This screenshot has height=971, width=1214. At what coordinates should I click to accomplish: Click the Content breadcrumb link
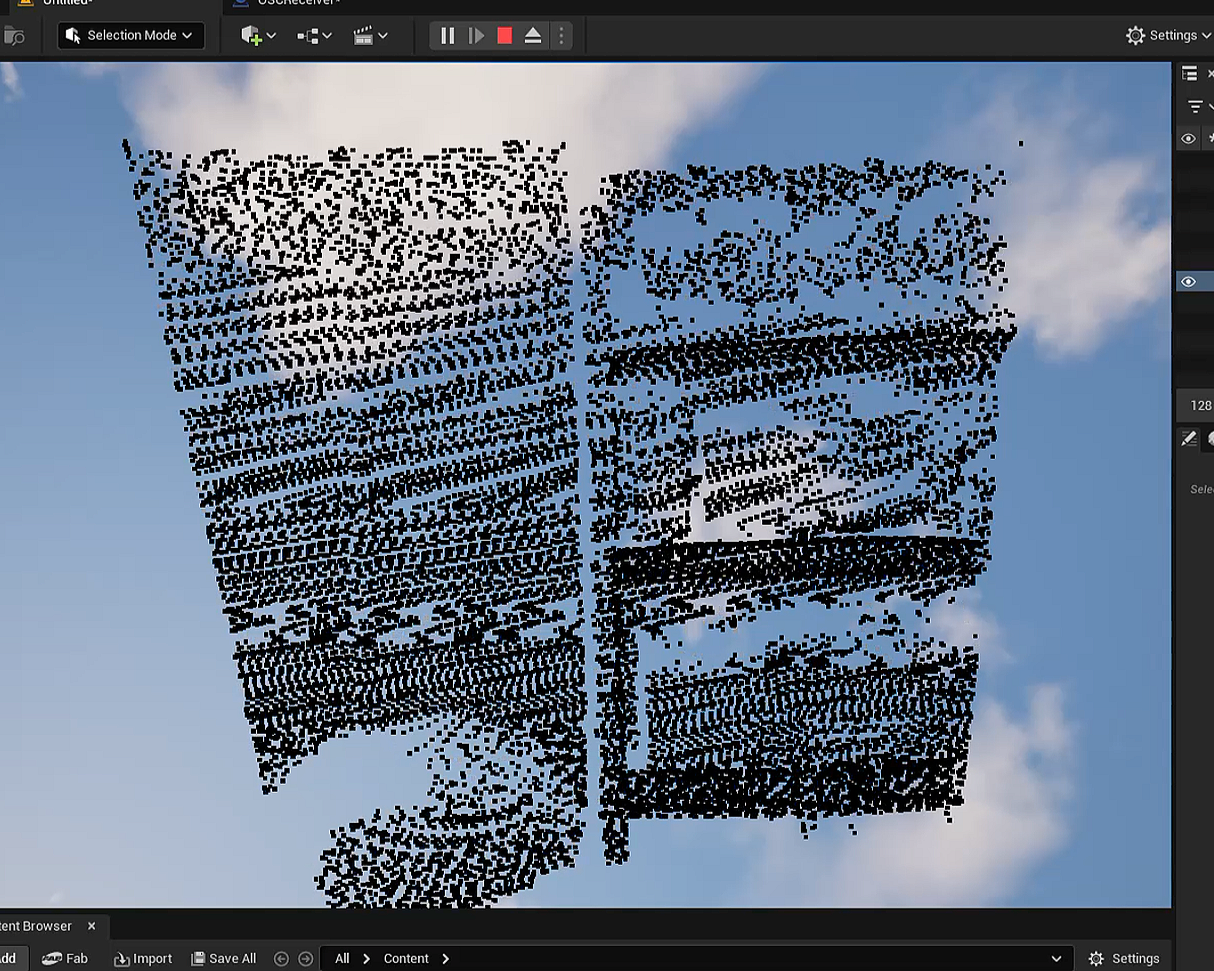click(x=406, y=958)
